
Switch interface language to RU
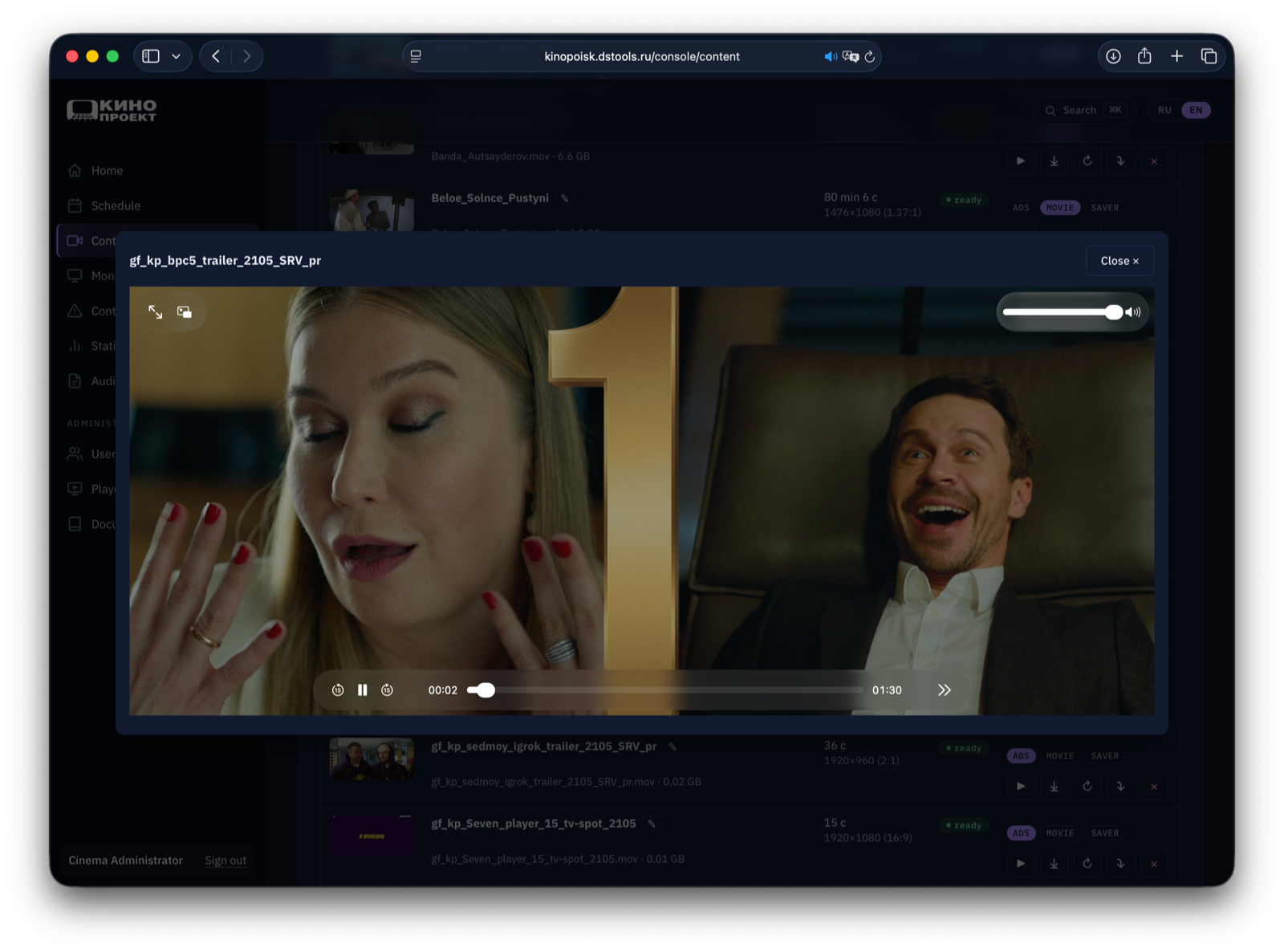(1164, 110)
